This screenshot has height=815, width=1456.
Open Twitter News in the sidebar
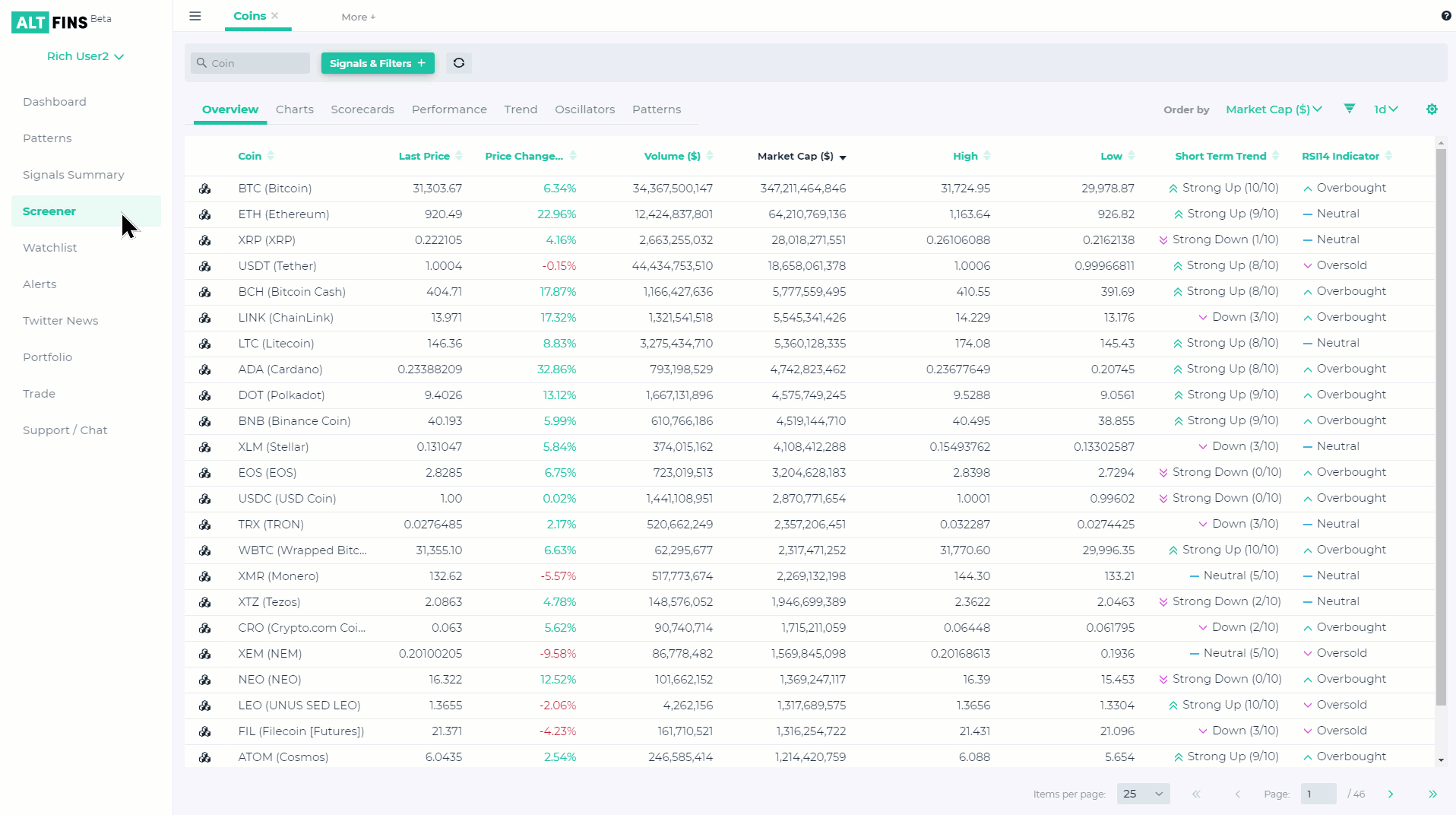61,321
